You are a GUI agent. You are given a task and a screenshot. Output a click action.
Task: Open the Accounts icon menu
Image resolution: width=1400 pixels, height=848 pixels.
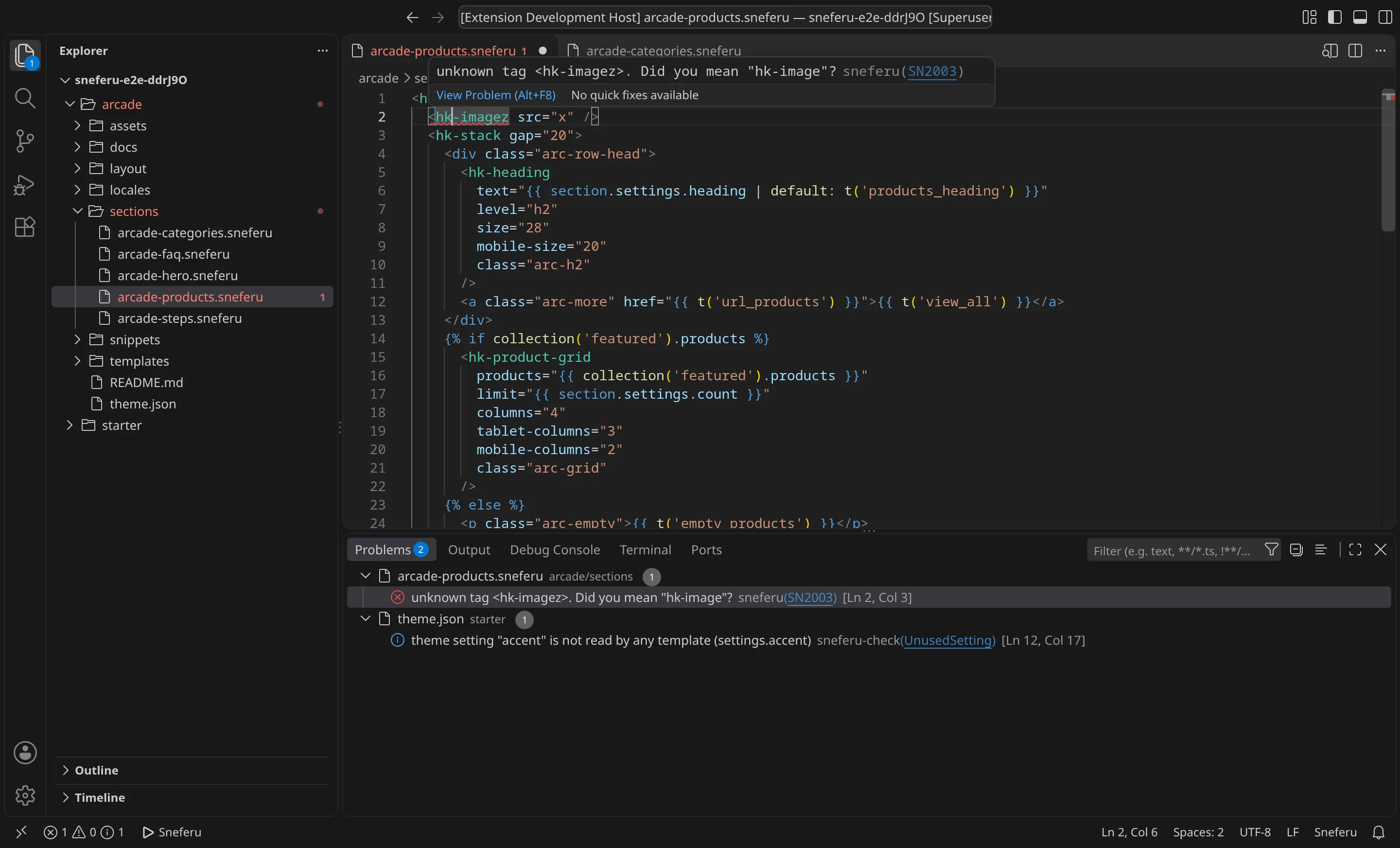click(24, 753)
